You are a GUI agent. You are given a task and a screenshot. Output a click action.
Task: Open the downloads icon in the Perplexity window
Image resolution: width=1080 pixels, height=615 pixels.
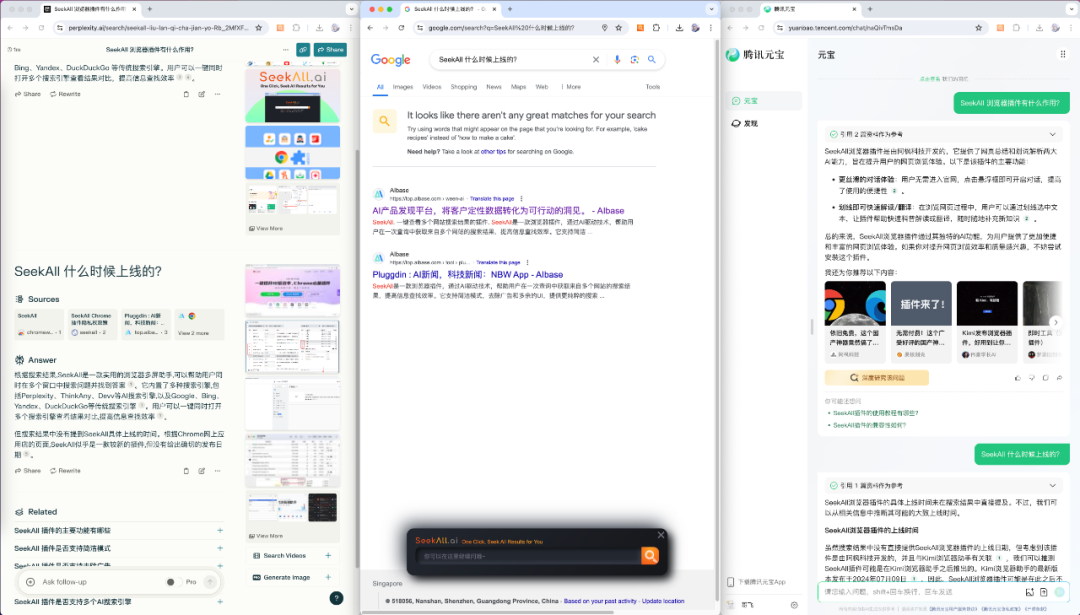(x=319, y=28)
